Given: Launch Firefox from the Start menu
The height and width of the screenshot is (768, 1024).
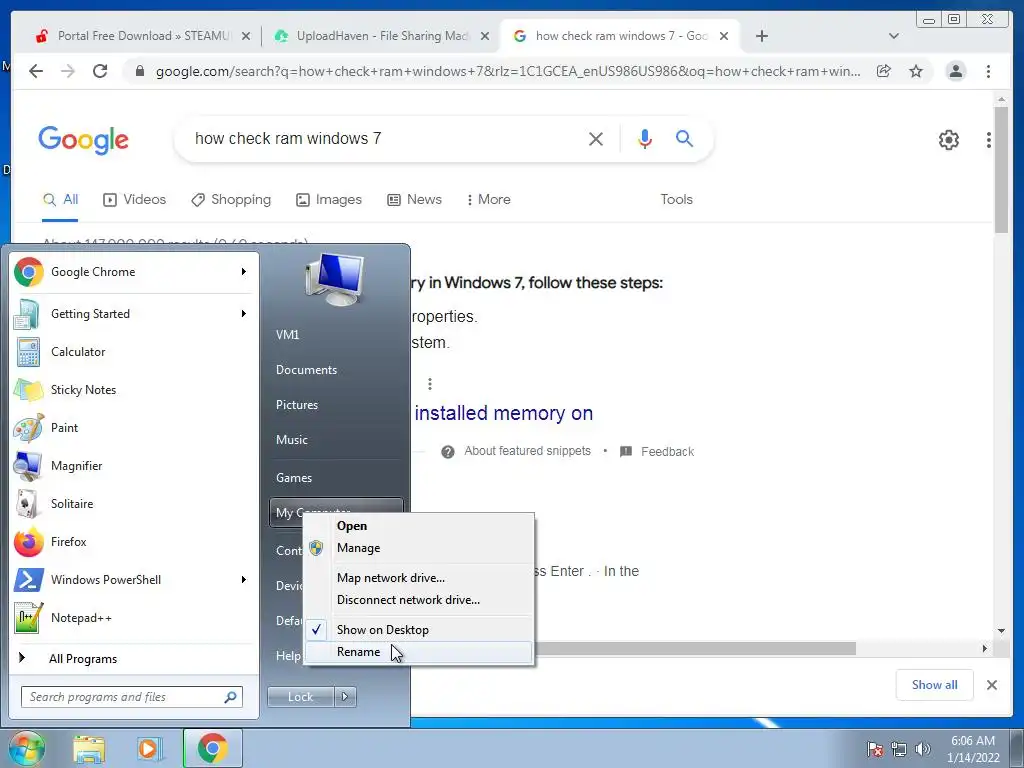Looking at the screenshot, I should tap(135, 542).
